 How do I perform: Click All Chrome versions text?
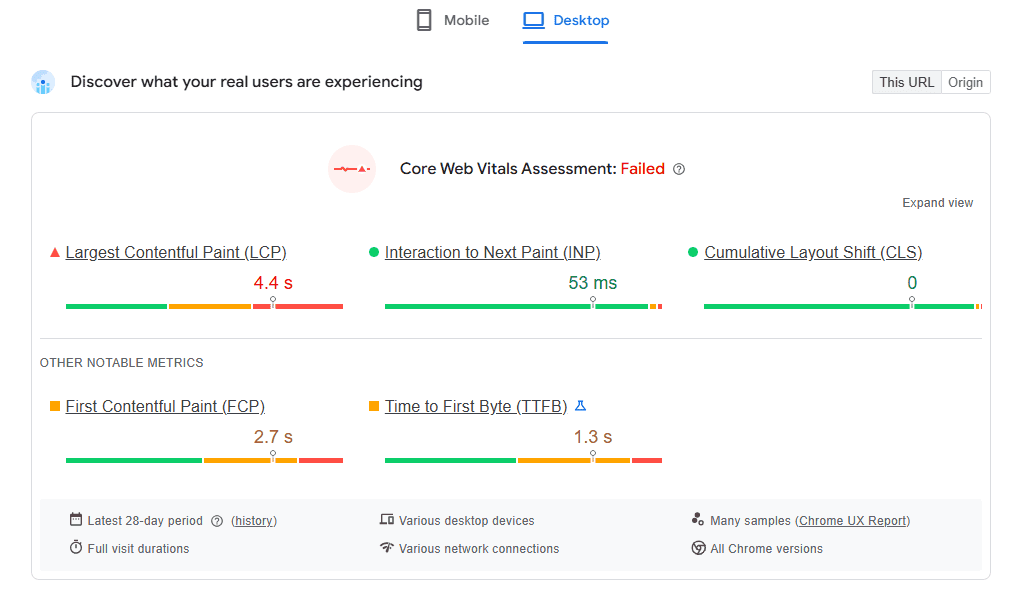pyautogui.click(x=766, y=549)
